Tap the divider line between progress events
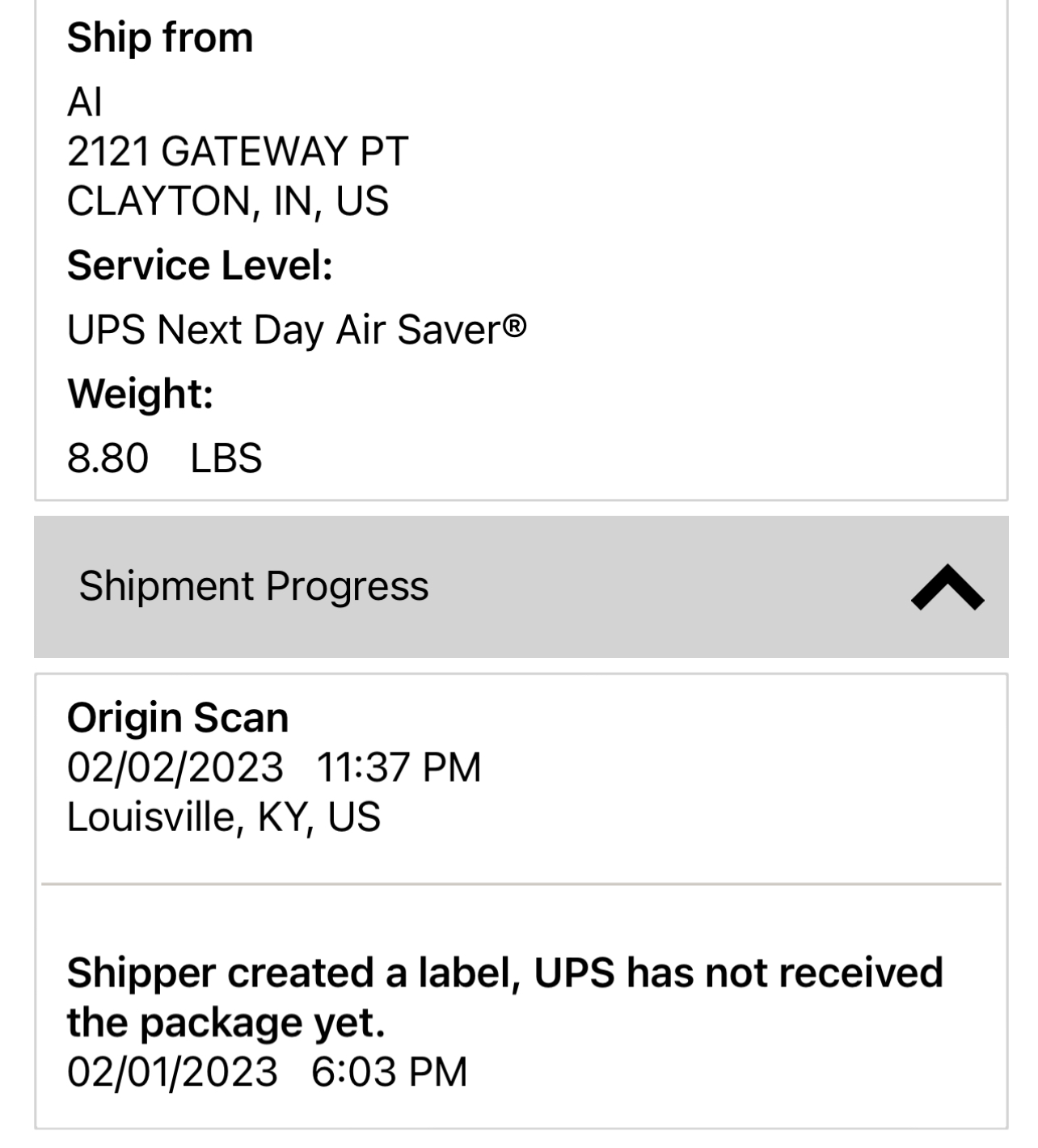 tap(521, 884)
